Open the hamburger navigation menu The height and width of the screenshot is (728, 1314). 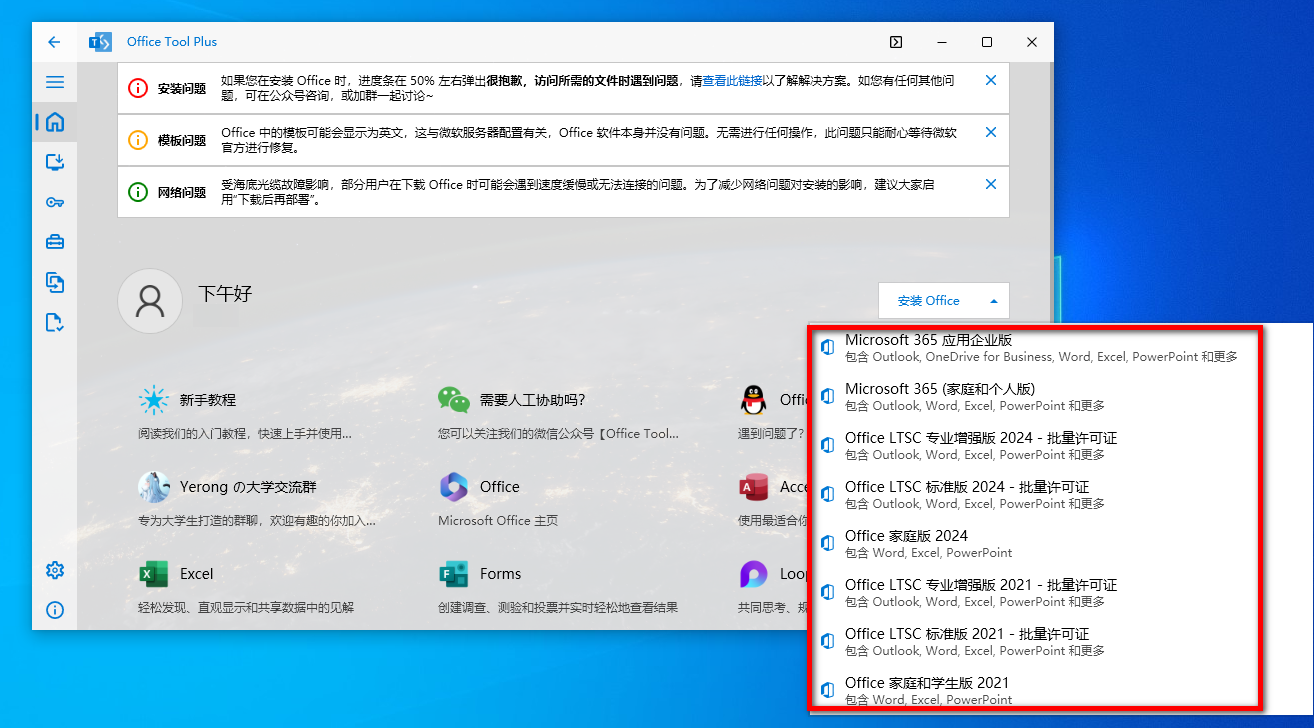55,82
